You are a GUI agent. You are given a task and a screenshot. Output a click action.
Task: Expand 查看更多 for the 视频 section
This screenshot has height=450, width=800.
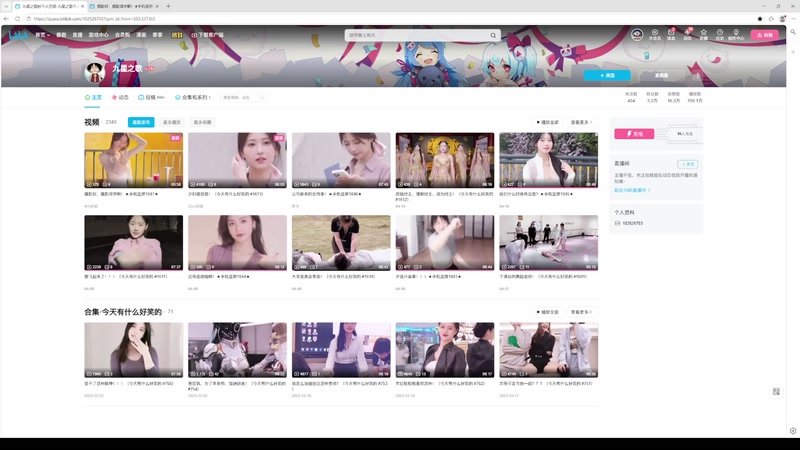pos(581,122)
